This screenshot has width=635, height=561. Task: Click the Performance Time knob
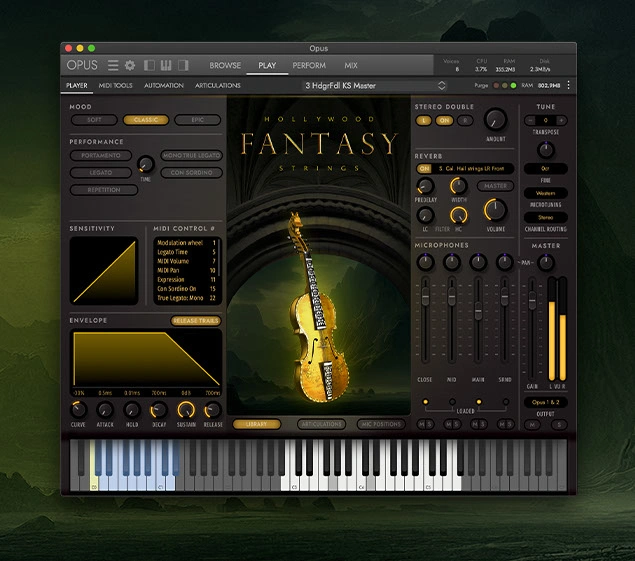(x=145, y=164)
